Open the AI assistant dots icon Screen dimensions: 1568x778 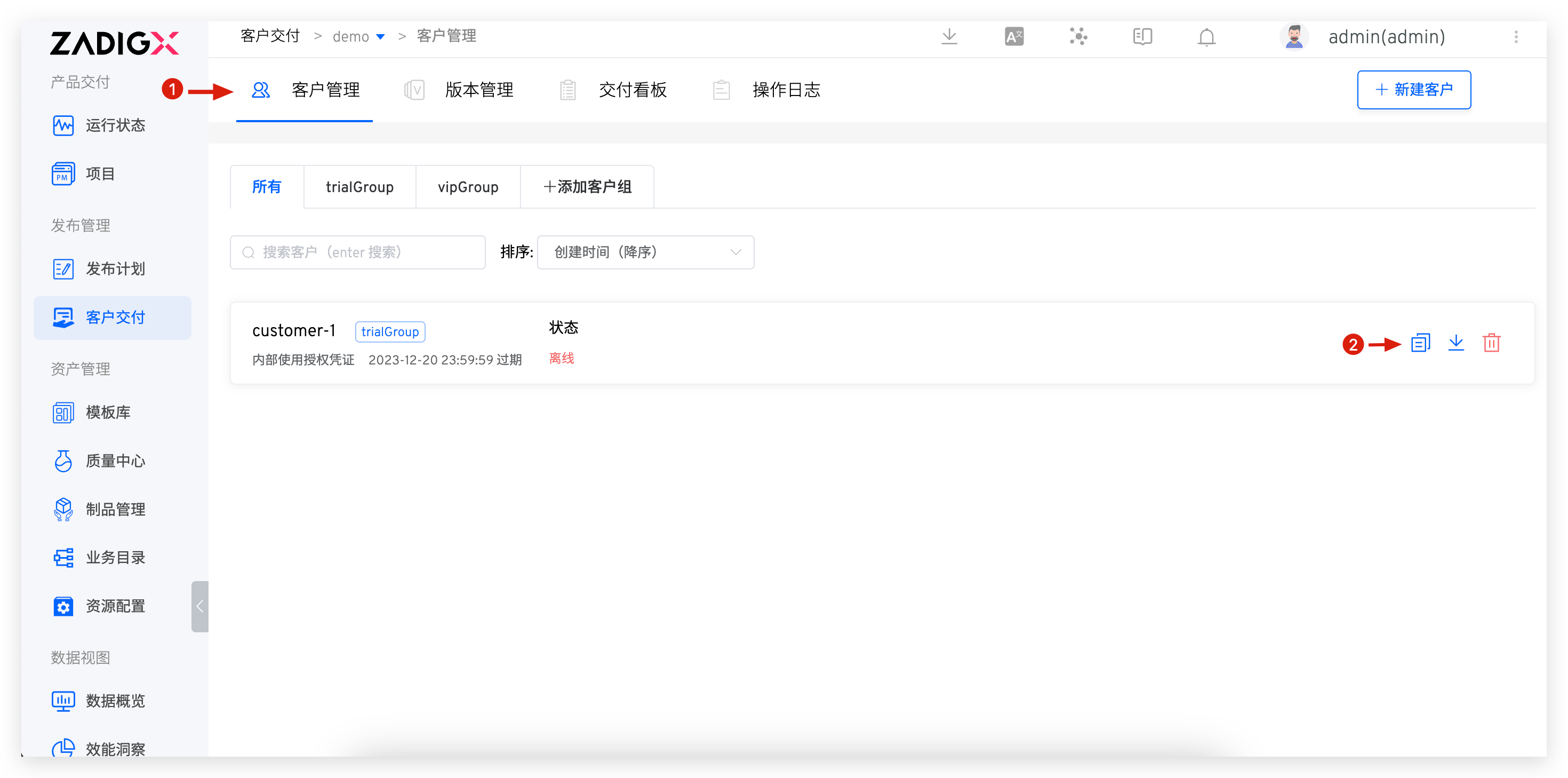[1078, 37]
